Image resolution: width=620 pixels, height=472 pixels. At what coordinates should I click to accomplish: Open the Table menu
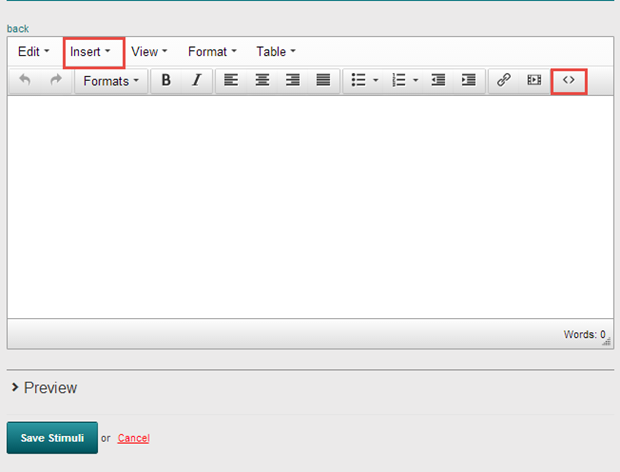pyautogui.click(x=276, y=52)
